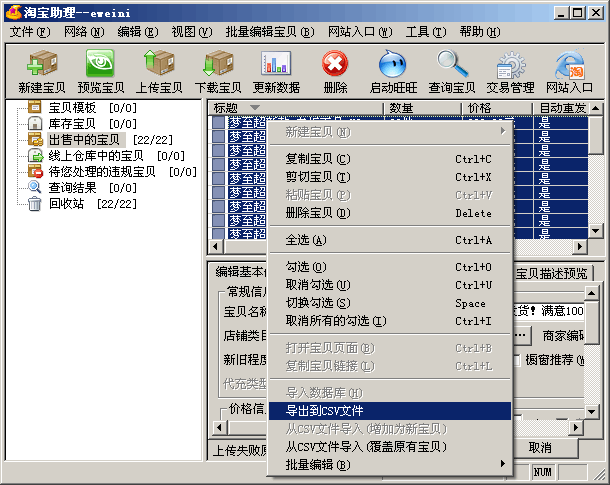This screenshot has width=610, height=485.
Task: Choose 复制宝贝(C) in context menu
Action: [x=390, y=159]
